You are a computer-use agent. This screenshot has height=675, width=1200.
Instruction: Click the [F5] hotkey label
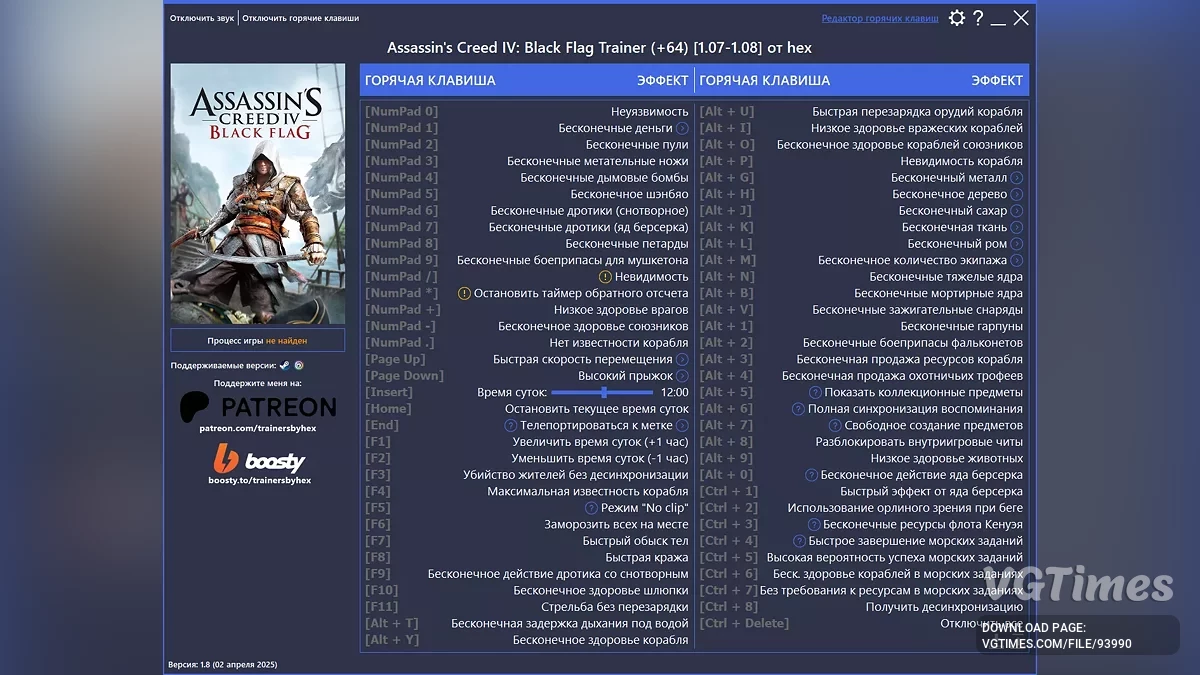click(x=378, y=508)
